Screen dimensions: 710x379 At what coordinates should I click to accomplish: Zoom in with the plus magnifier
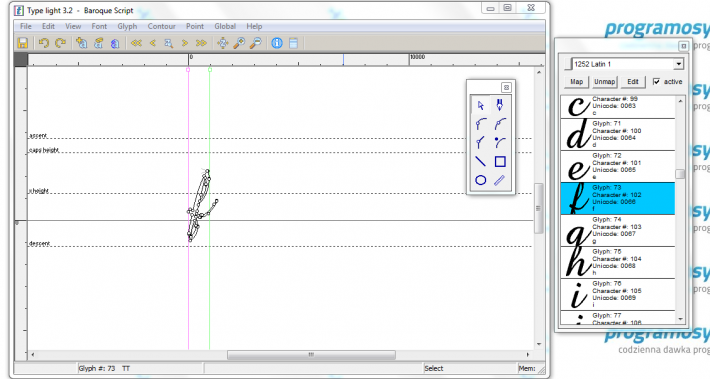coord(239,43)
